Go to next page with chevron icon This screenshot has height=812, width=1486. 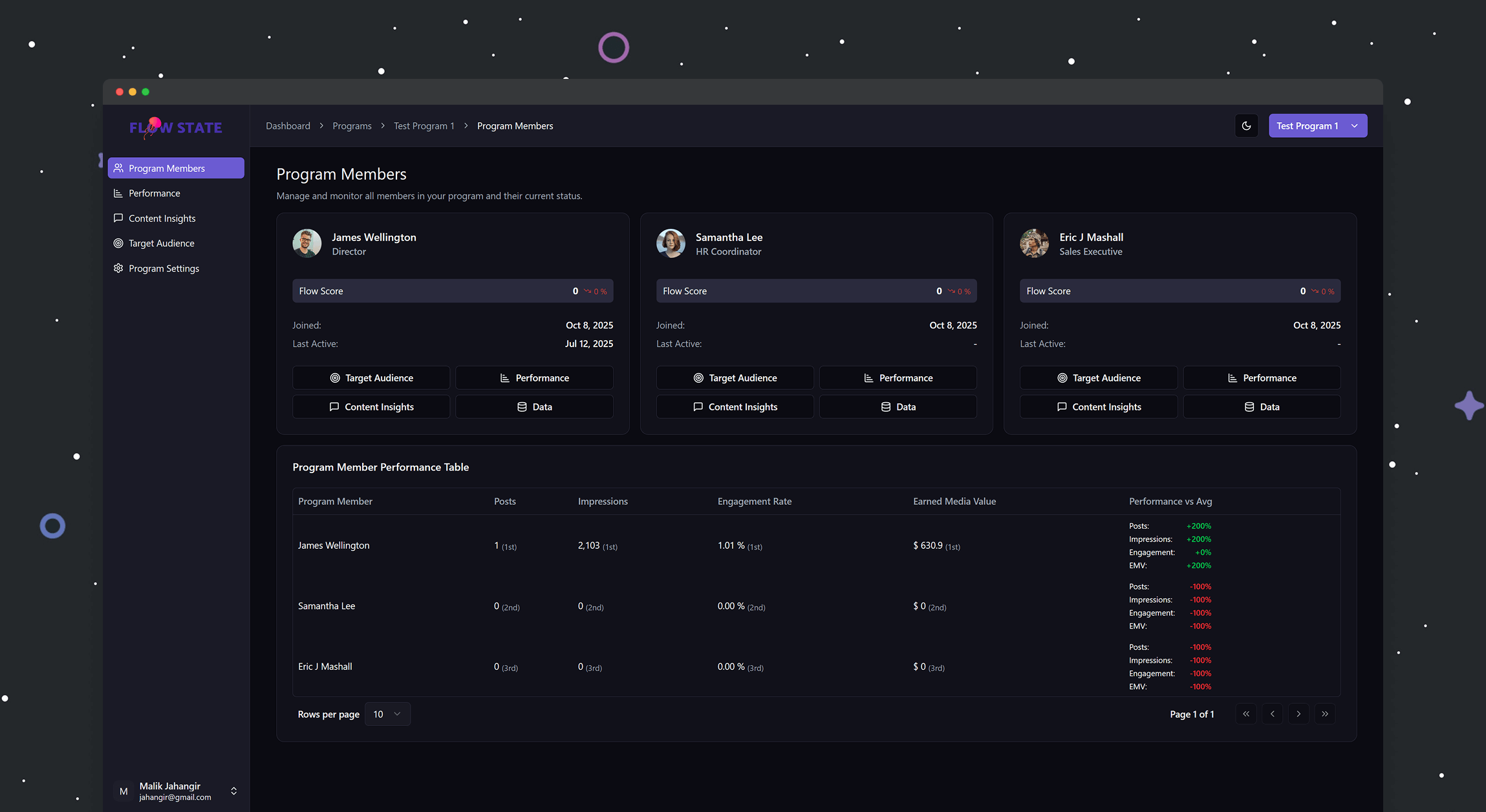coord(1298,714)
